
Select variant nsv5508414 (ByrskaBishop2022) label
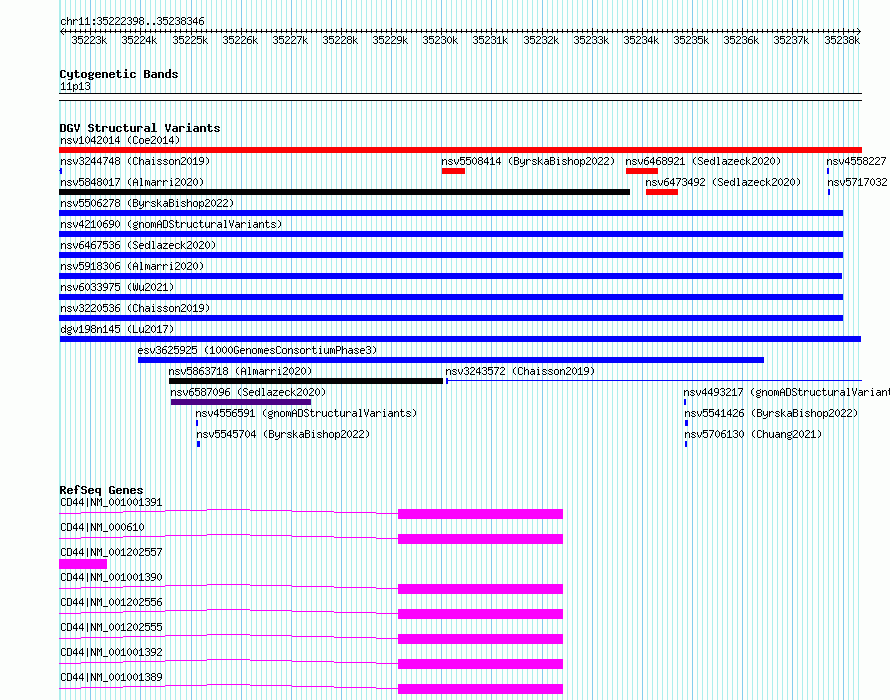click(528, 161)
